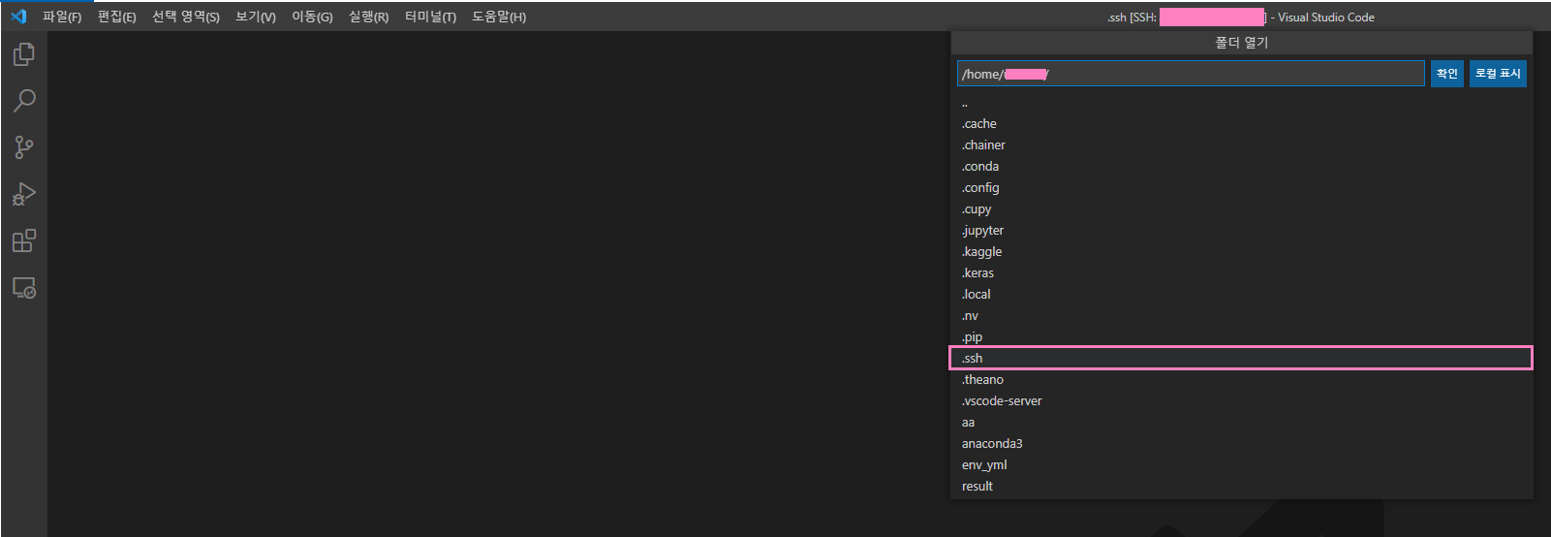This screenshot has width=1551, height=537.
Task: Open the Search view icon
Action: tap(24, 100)
